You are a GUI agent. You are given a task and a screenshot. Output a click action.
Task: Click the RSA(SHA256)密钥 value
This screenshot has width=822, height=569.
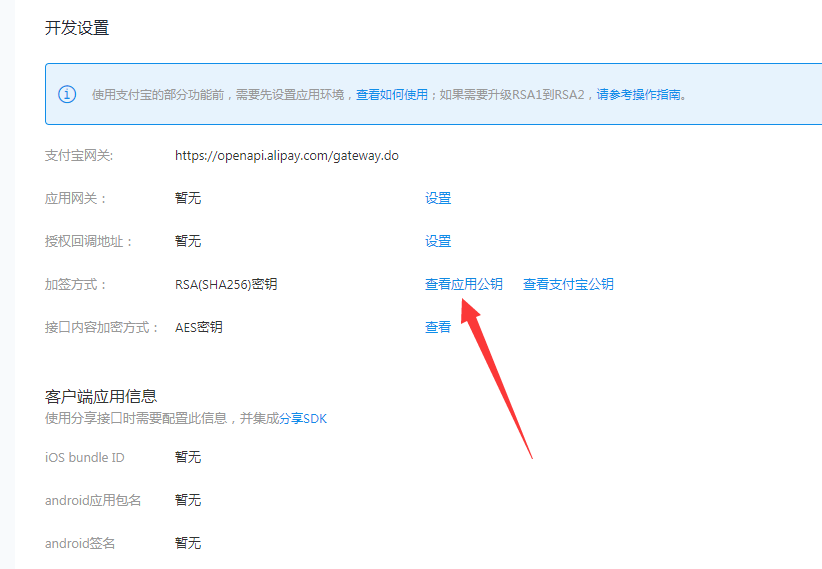click(x=225, y=284)
